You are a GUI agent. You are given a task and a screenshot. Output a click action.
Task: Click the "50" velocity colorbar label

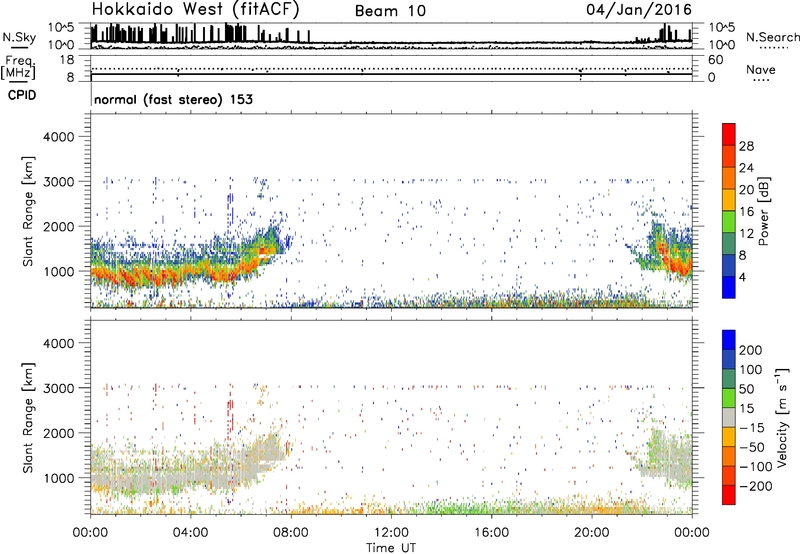pos(746,389)
